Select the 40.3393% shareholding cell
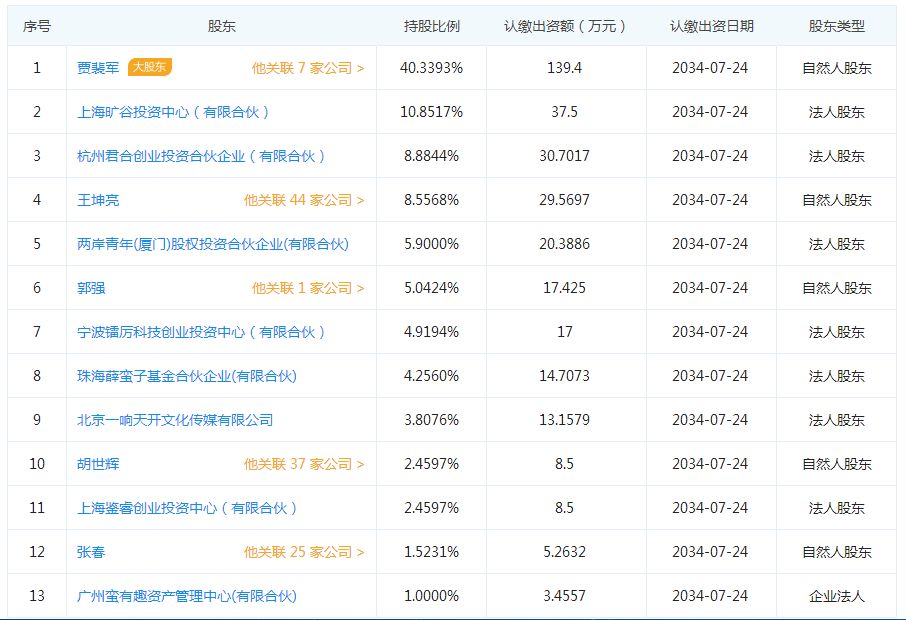The width and height of the screenshot is (906, 620). (x=432, y=68)
